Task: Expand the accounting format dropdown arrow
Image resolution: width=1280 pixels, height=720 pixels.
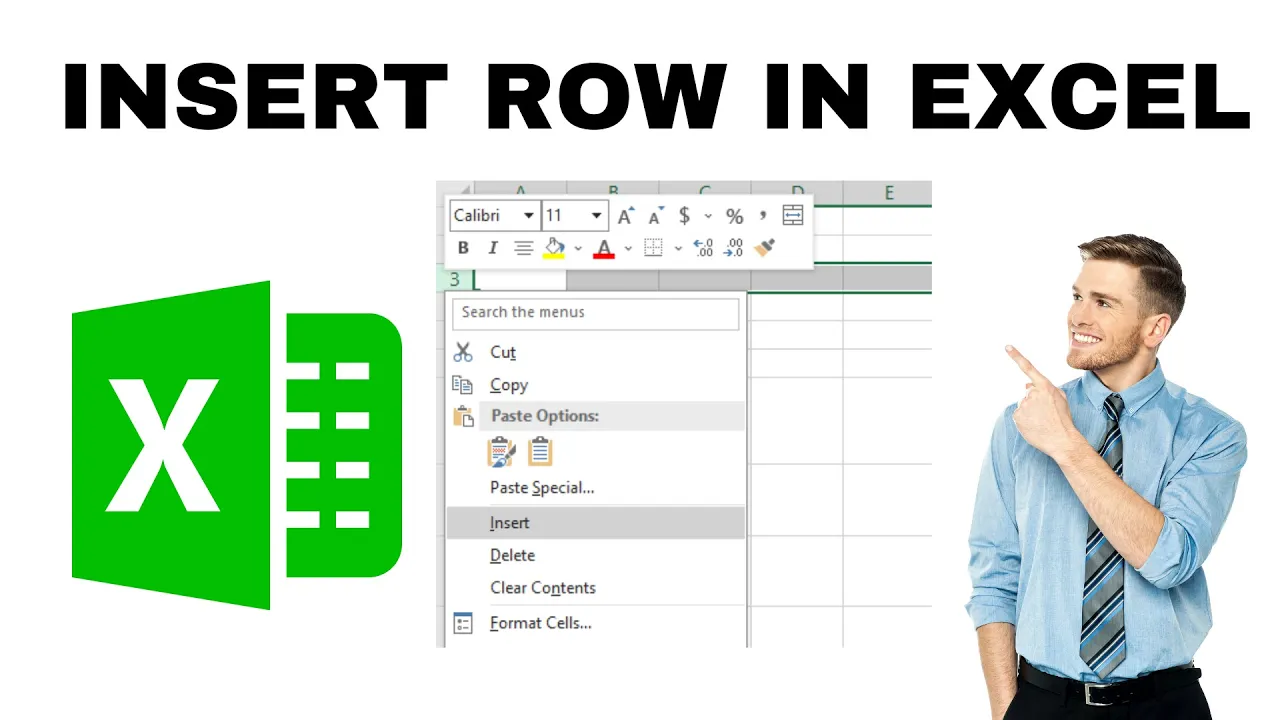Action: pos(708,216)
